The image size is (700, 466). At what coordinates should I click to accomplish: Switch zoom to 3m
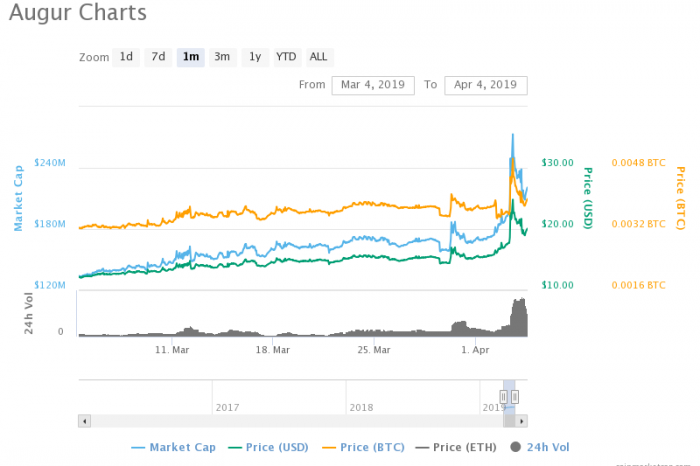222,57
